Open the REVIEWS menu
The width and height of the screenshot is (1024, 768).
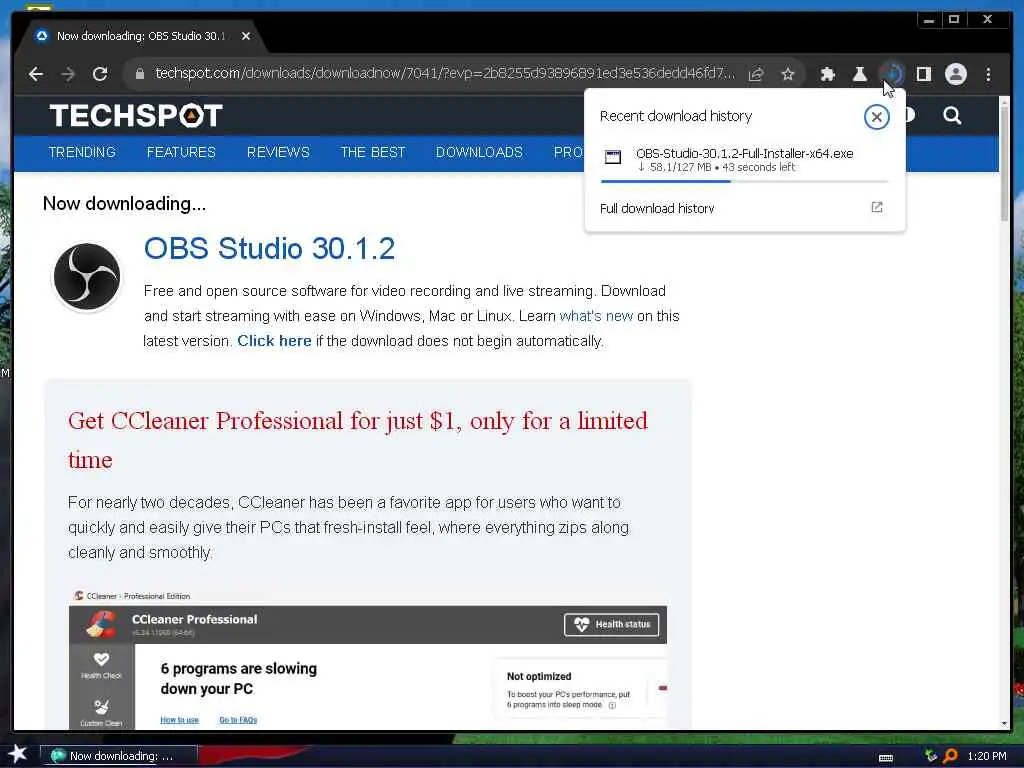pyautogui.click(x=278, y=152)
